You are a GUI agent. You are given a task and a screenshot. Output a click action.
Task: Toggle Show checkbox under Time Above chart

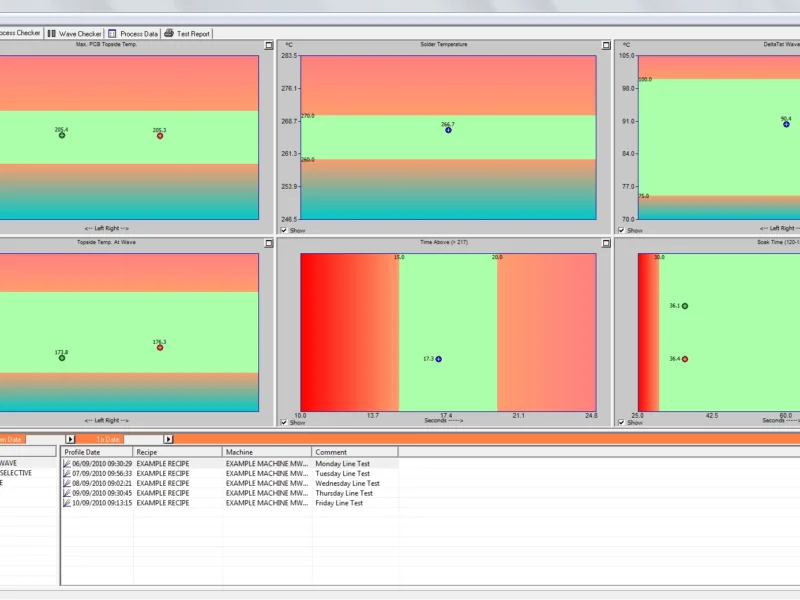click(x=285, y=423)
